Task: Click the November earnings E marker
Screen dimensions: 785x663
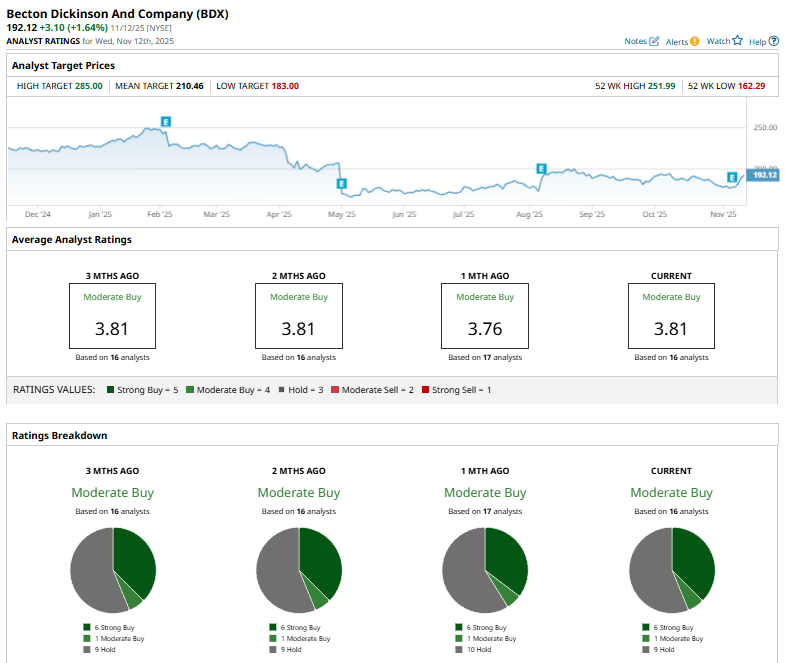Action: 732,177
